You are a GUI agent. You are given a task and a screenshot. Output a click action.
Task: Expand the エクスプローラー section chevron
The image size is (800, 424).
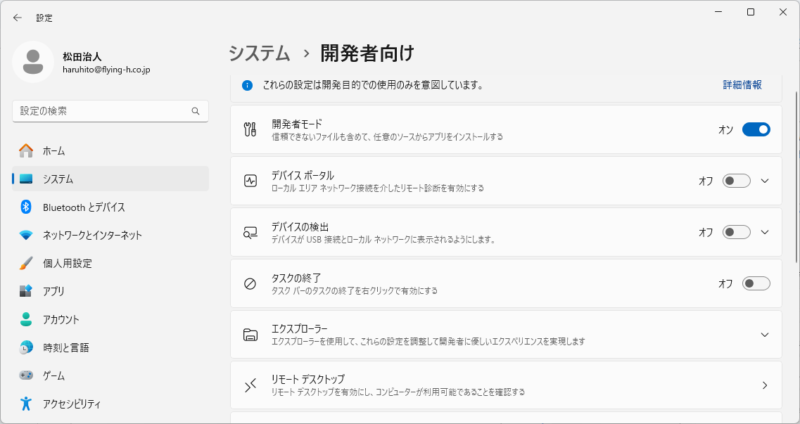[764, 335]
